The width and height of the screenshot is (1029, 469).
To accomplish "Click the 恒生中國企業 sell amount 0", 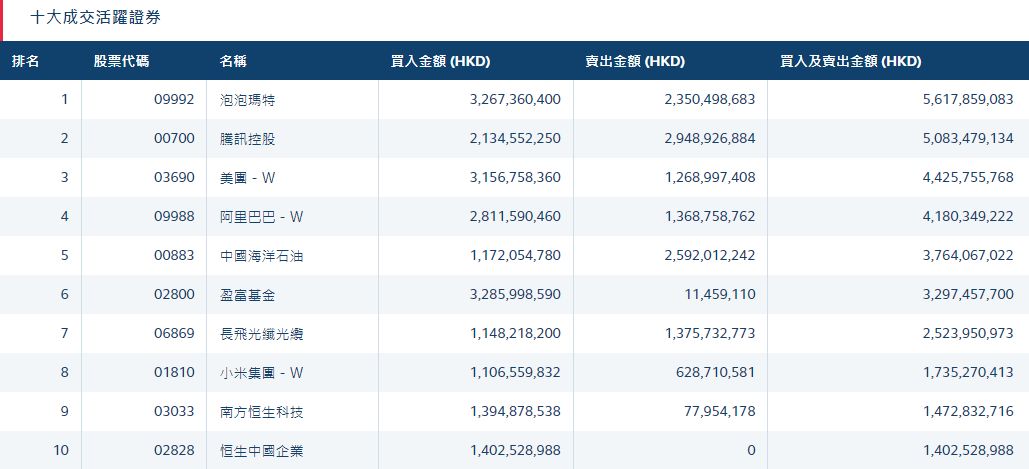I will tap(751, 451).
